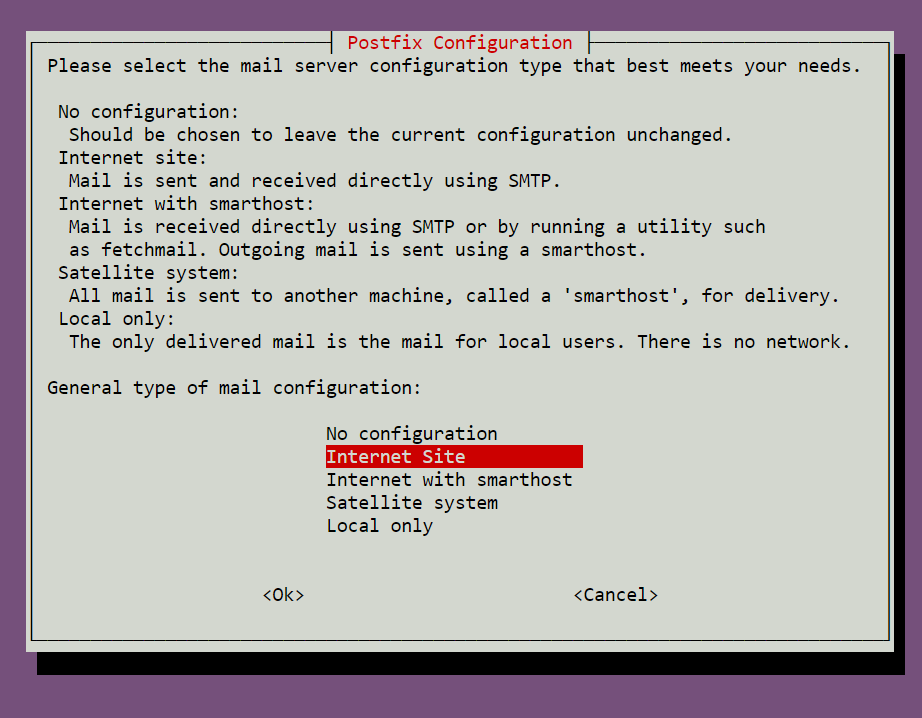
Task: Click the 'No configuration:' description heading
Action: coord(148,112)
